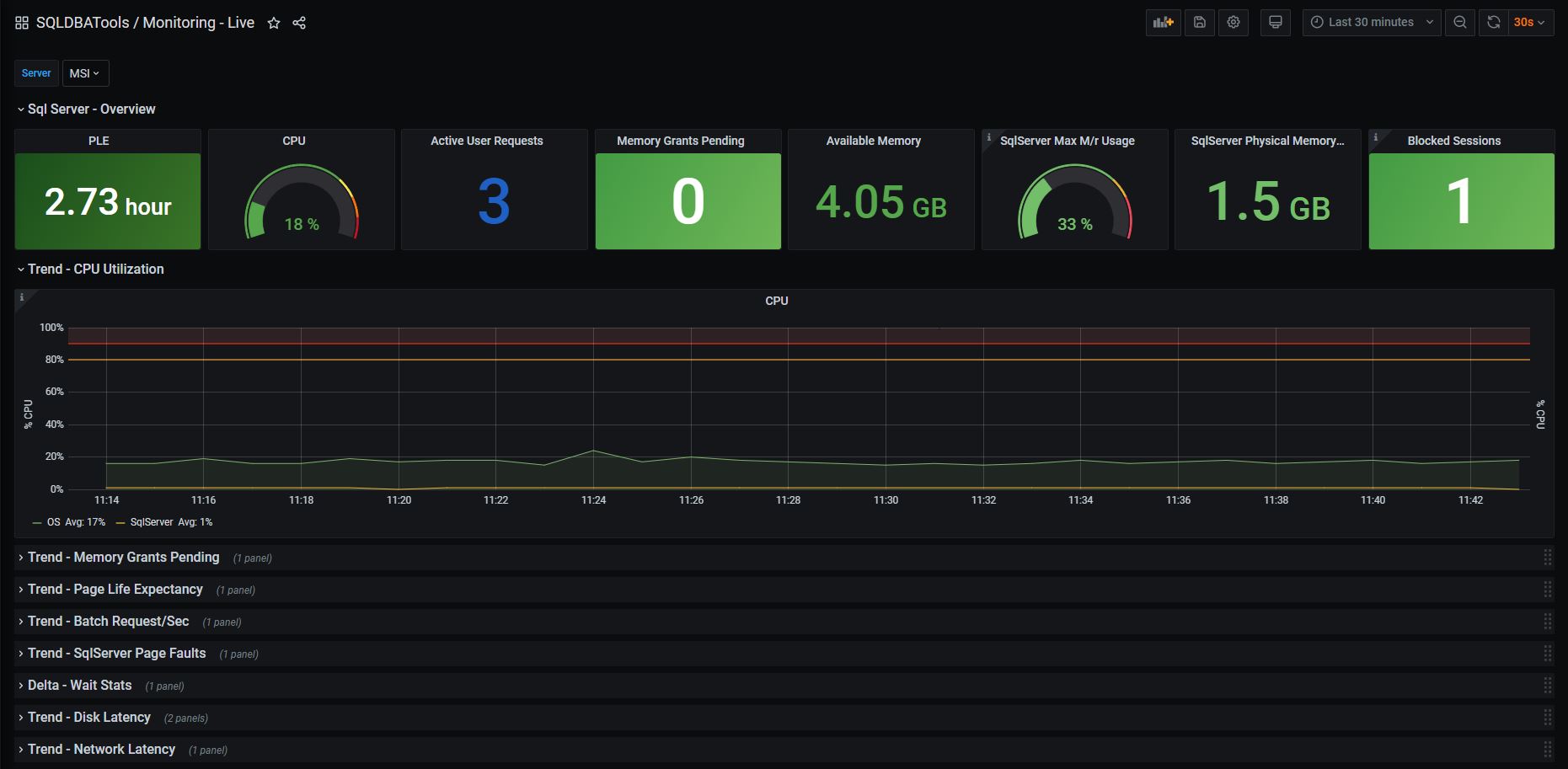The image size is (1568, 769).
Task: Open the Active User Requests panel menu
Action: 487,141
